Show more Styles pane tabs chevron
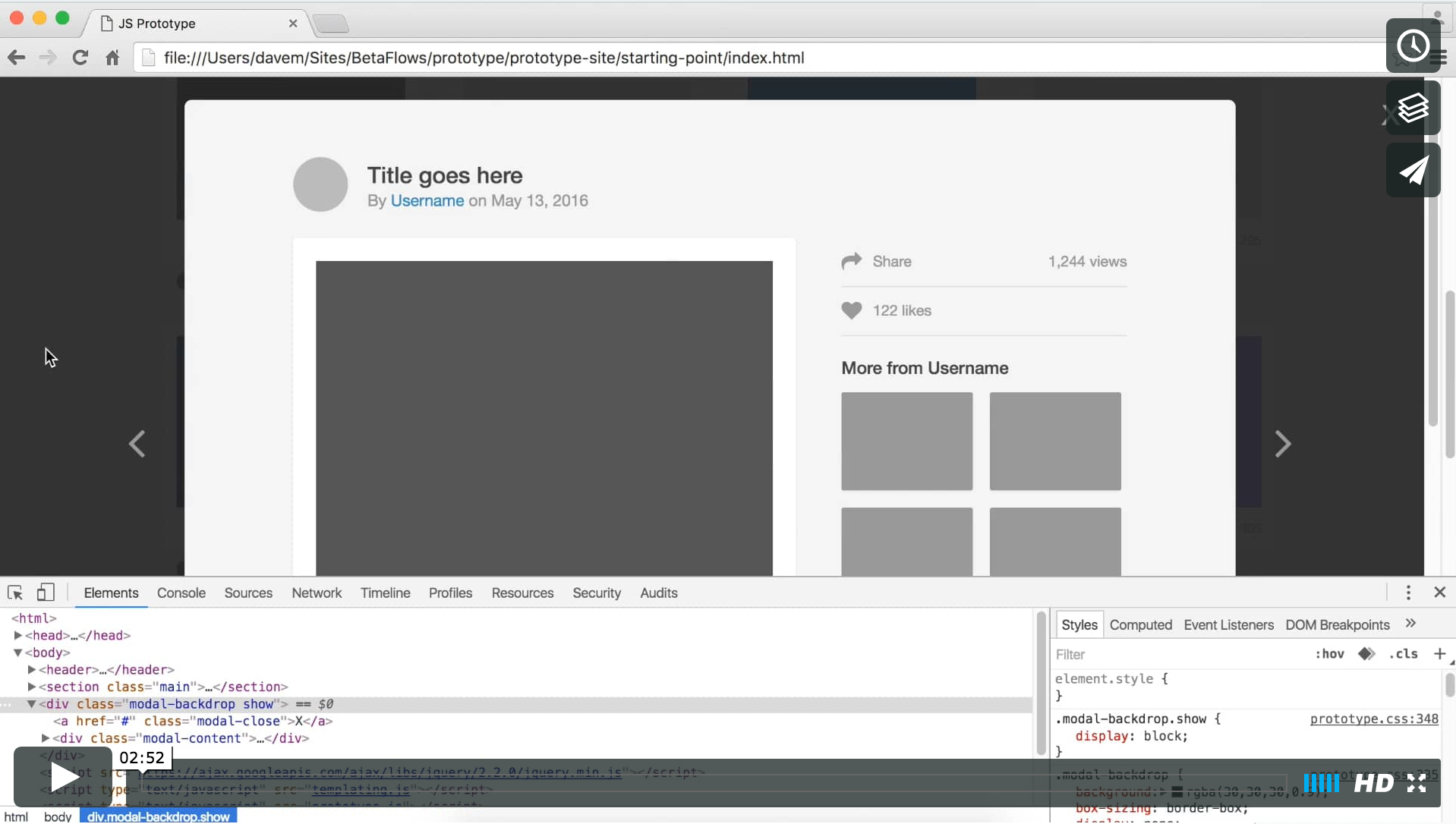The height and width of the screenshot is (824, 1456). pos(1410,623)
